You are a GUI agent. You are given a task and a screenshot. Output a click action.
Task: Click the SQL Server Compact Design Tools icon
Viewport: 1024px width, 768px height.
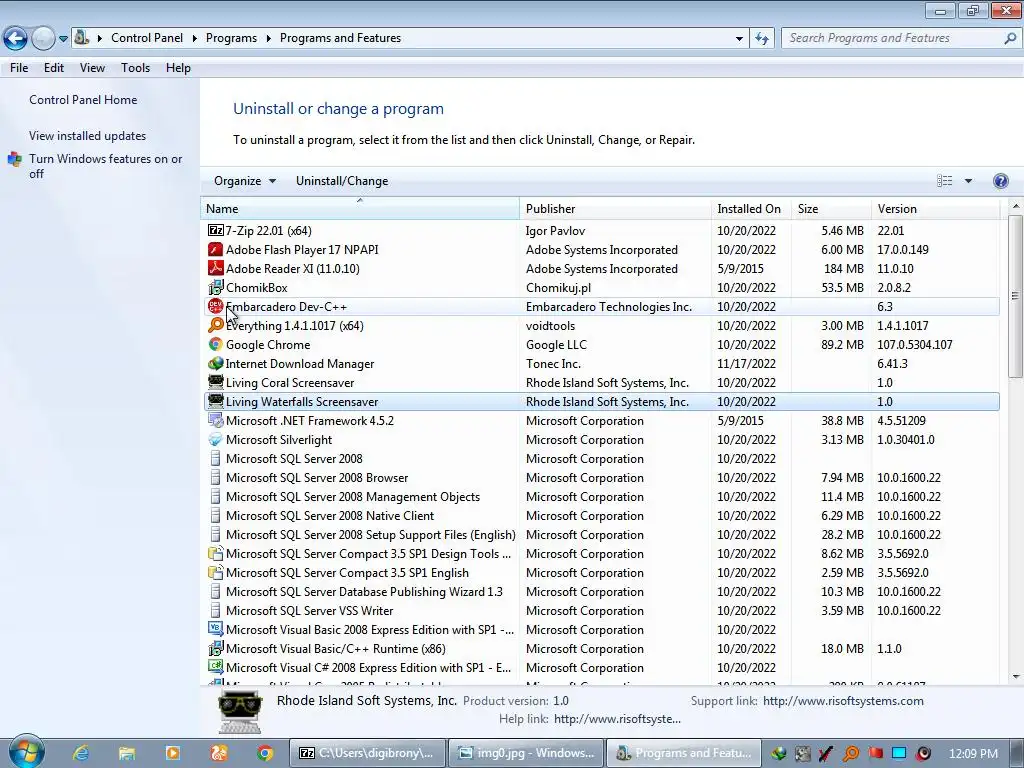pyautogui.click(x=215, y=554)
